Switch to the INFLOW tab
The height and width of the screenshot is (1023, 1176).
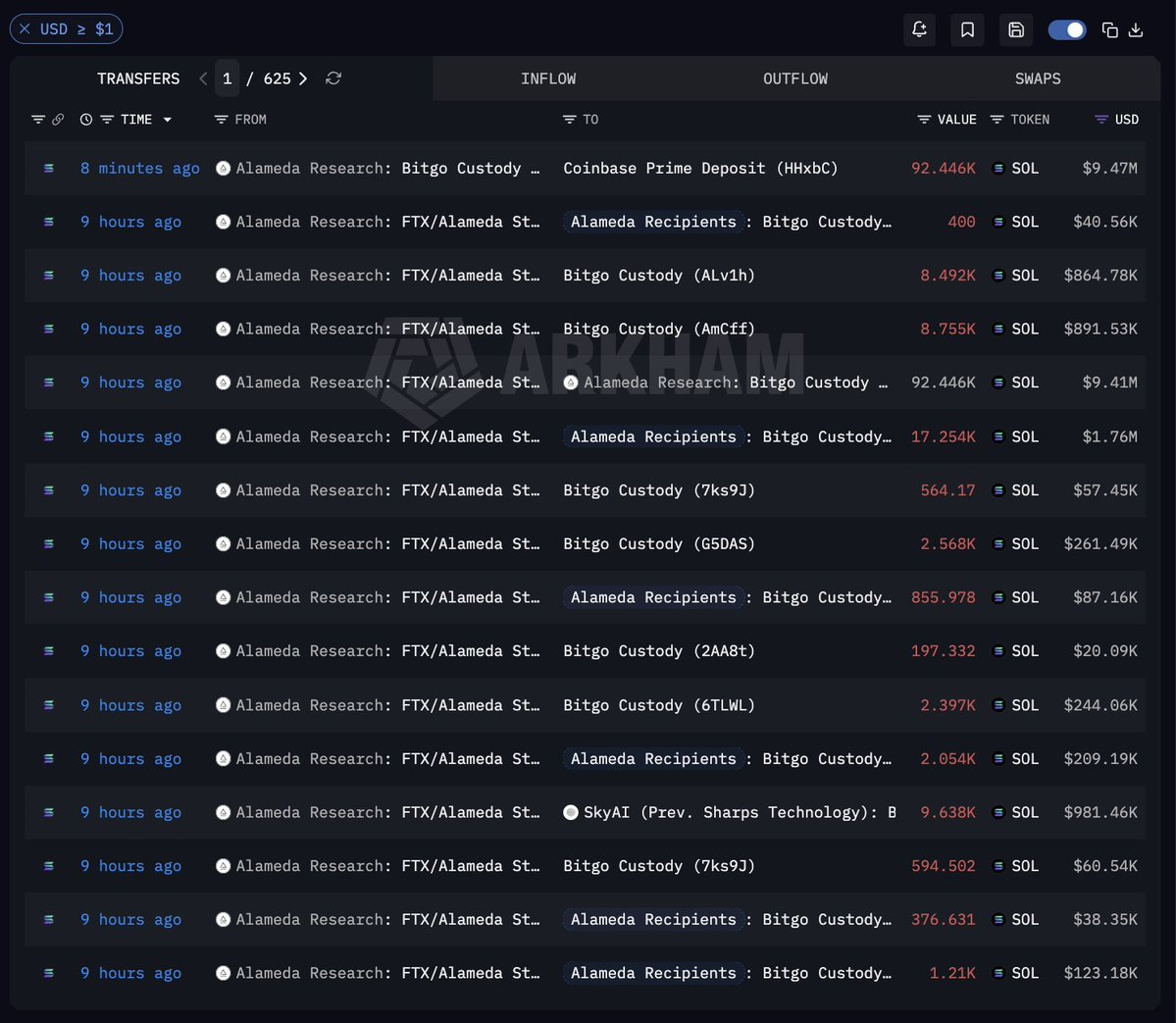tap(548, 78)
